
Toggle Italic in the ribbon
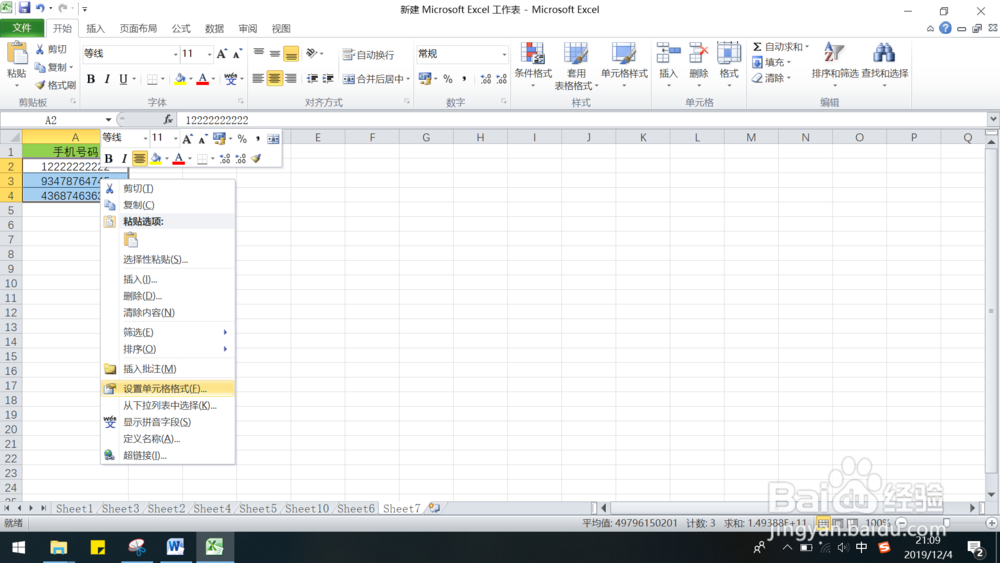tap(107, 79)
